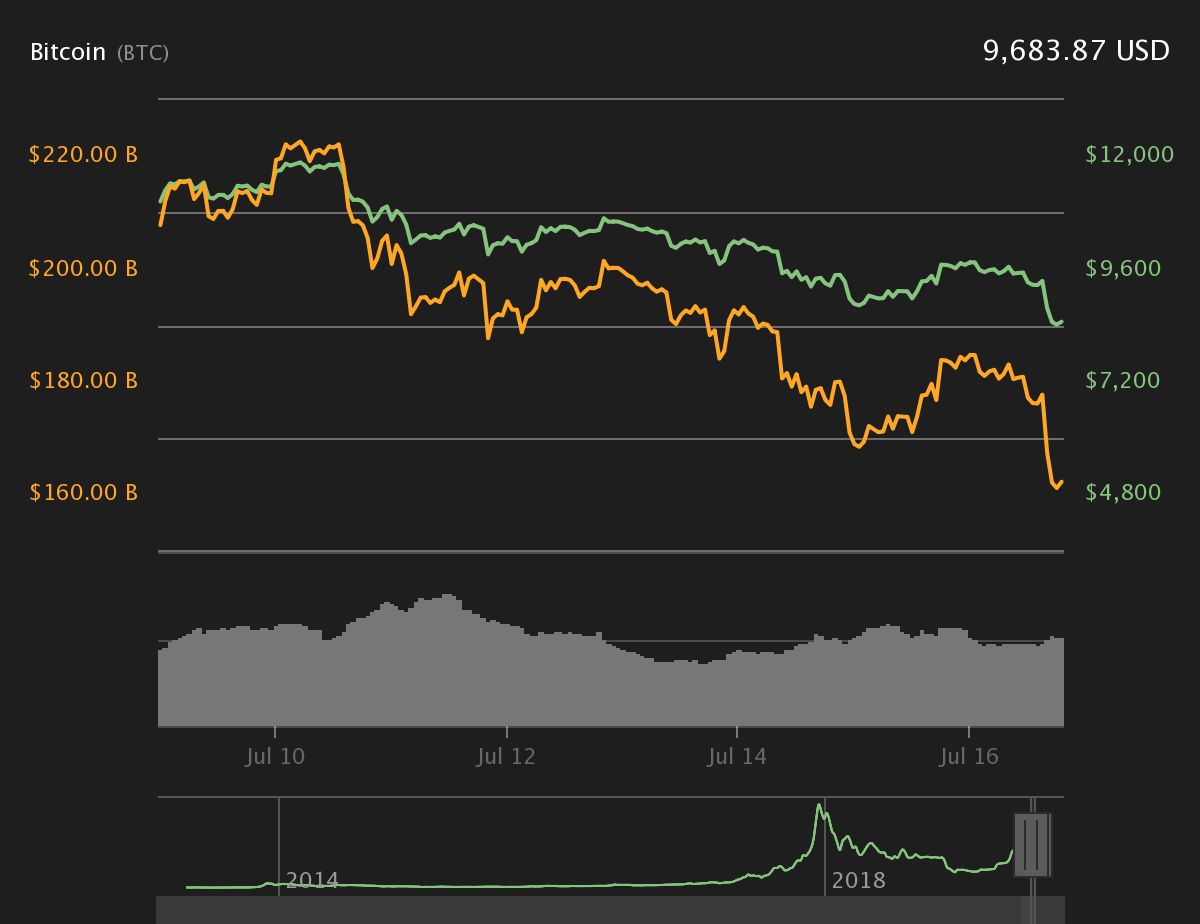
Task: Click the $12,000 price axis label
Action: pos(1129,154)
